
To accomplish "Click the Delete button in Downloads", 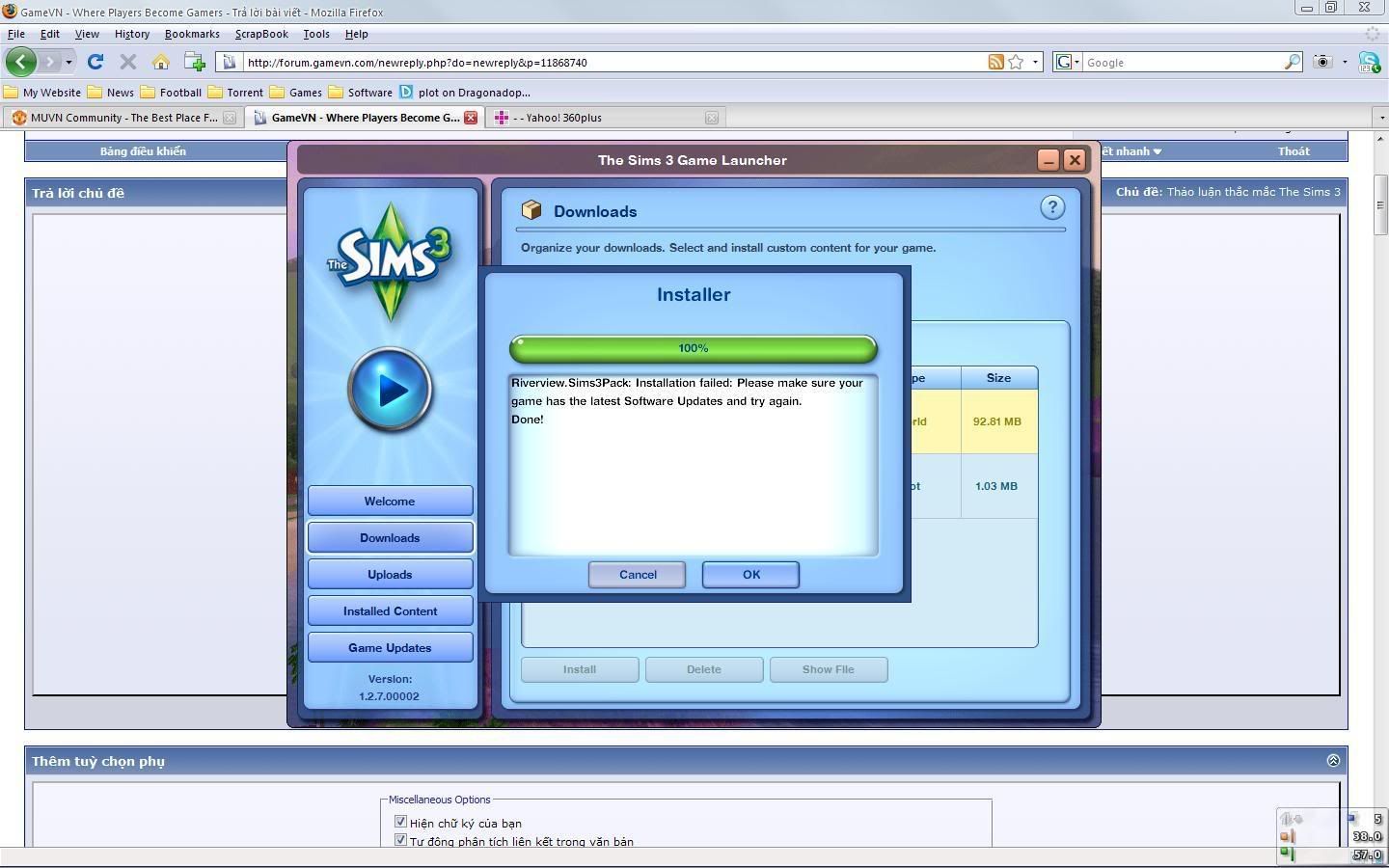I will (704, 669).
